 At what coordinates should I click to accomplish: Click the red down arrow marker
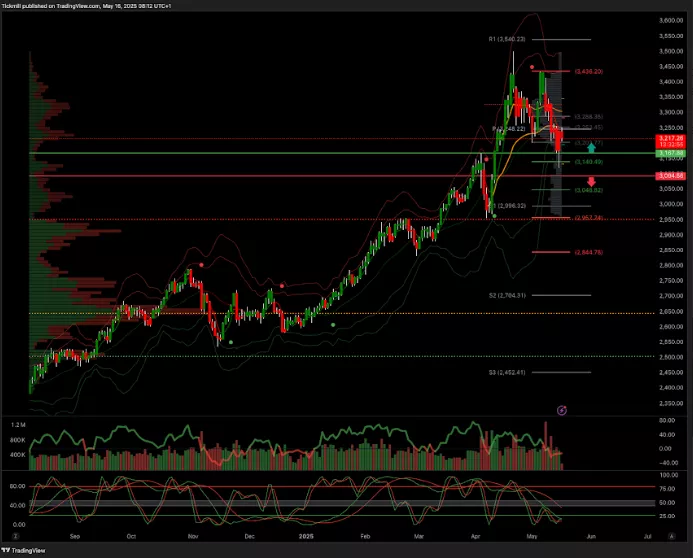591,180
